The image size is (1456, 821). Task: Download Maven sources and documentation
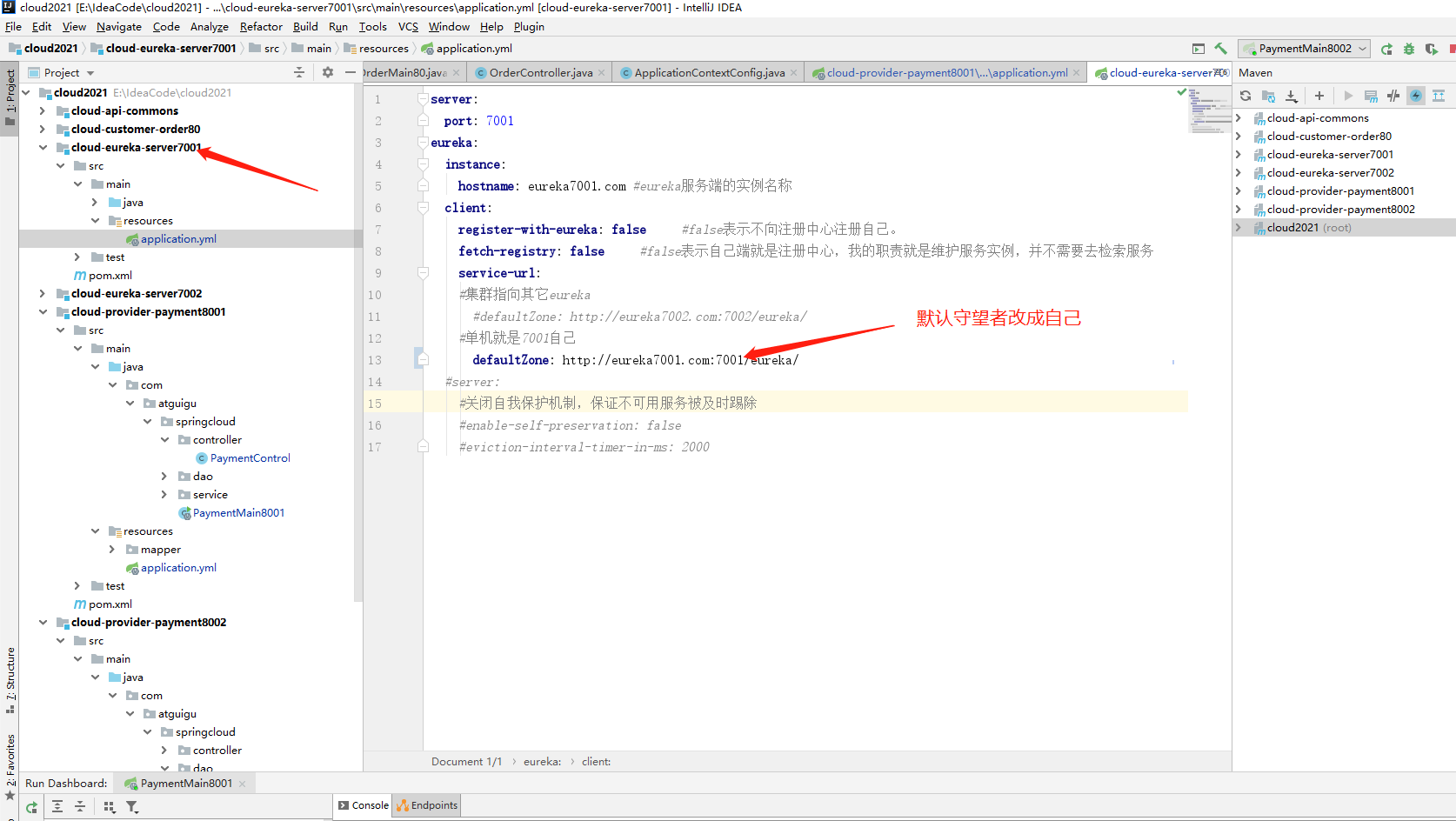pos(1292,96)
